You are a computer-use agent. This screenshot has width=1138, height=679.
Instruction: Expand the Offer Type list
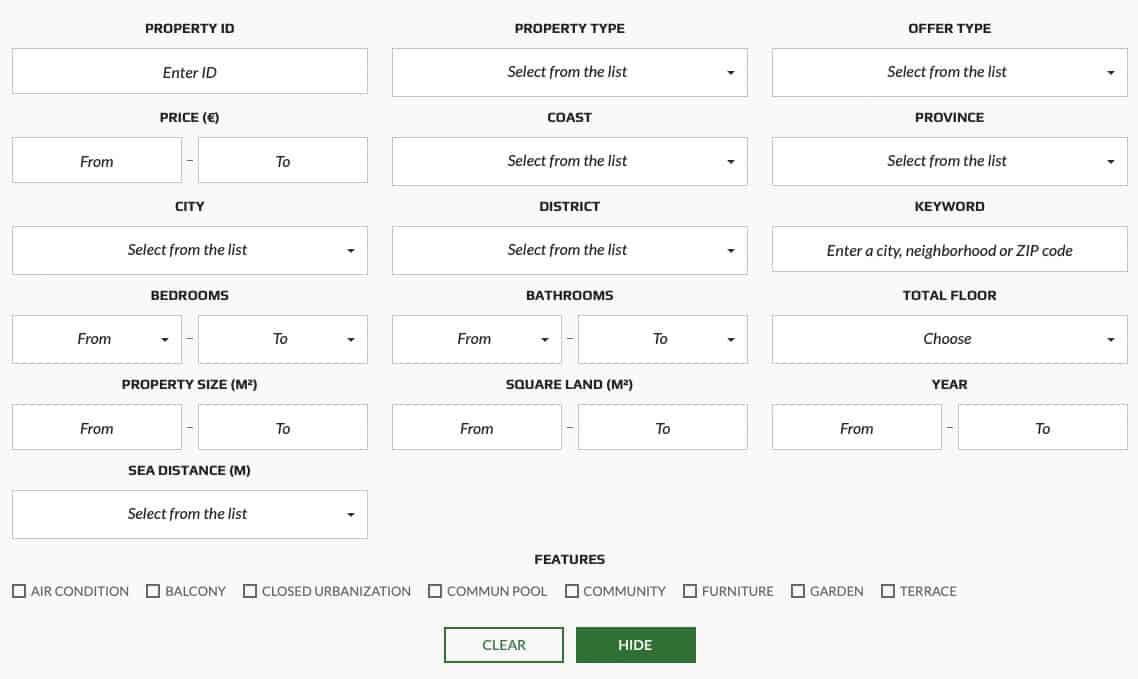(949, 73)
